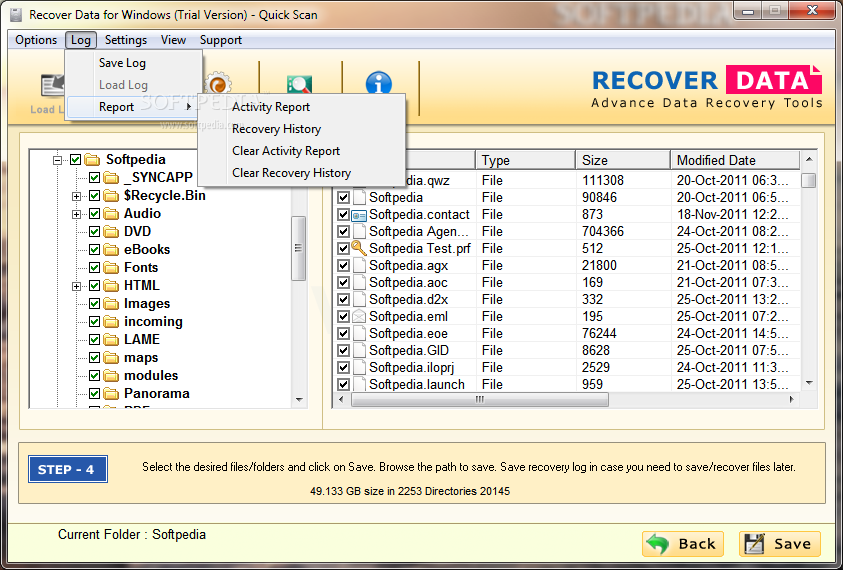This screenshot has height=570, width=843.
Task: Click the DVD folder icon
Action: click(x=111, y=232)
